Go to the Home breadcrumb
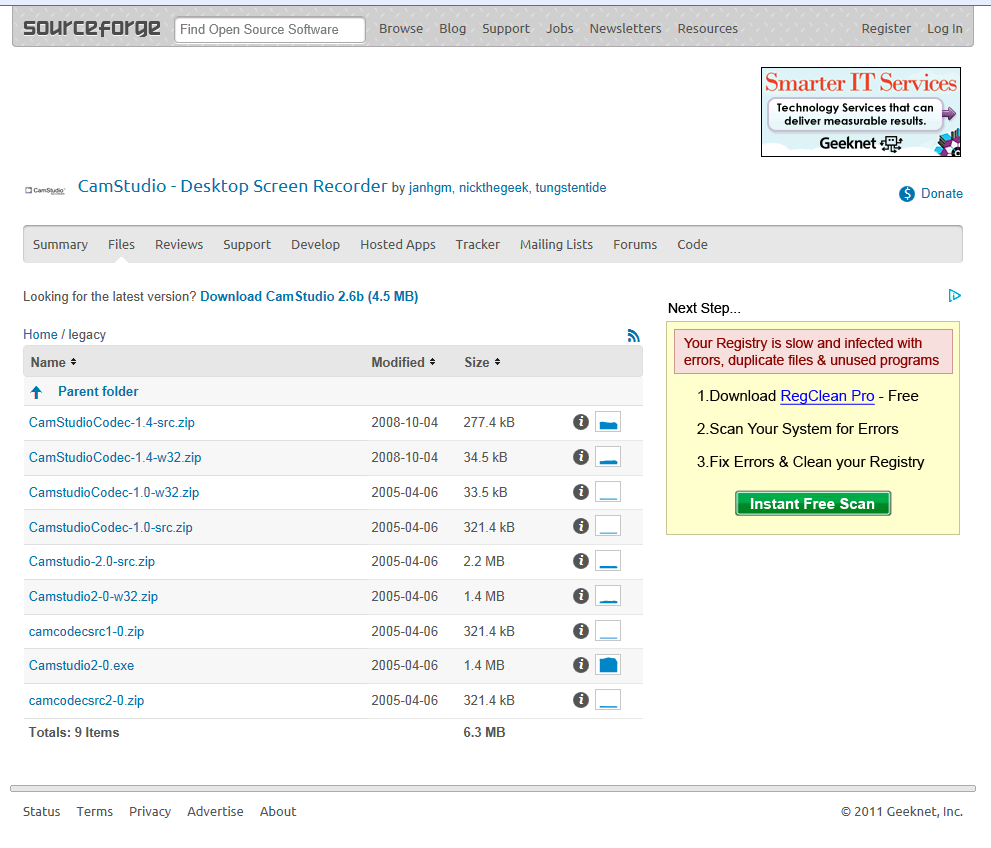 pyautogui.click(x=40, y=334)
